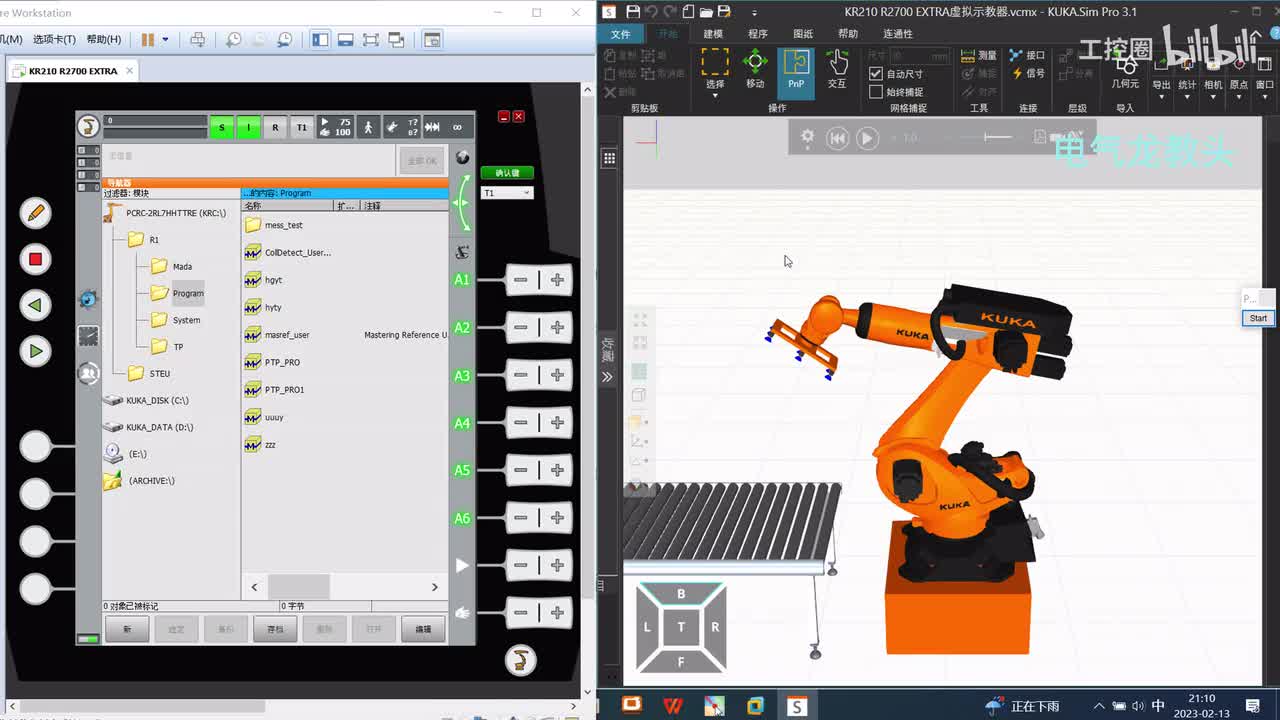The height and width of the screenshot is (720, 1280).
Task: Switch VMware to Unity mode icon
Action: point(396,40)
